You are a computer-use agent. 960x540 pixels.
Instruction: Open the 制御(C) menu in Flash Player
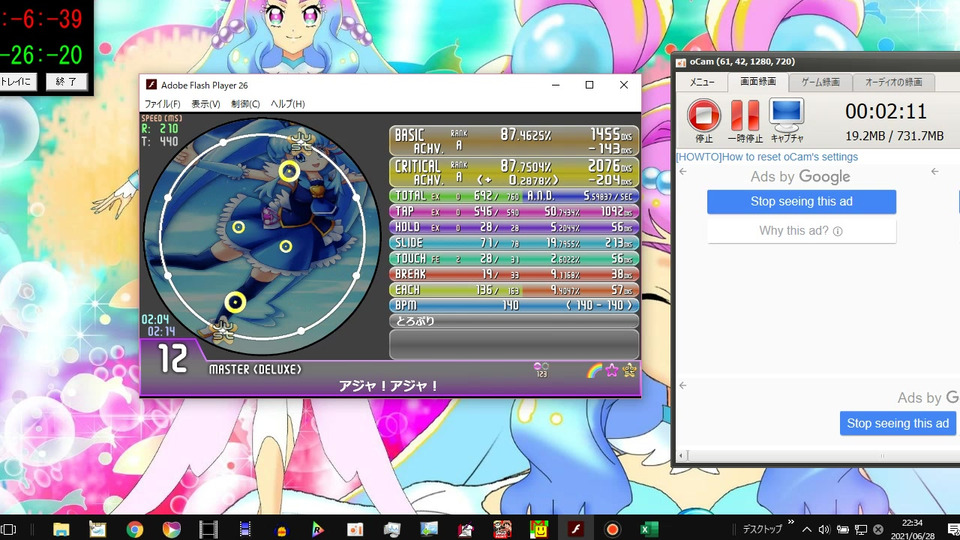pos(246,103)
